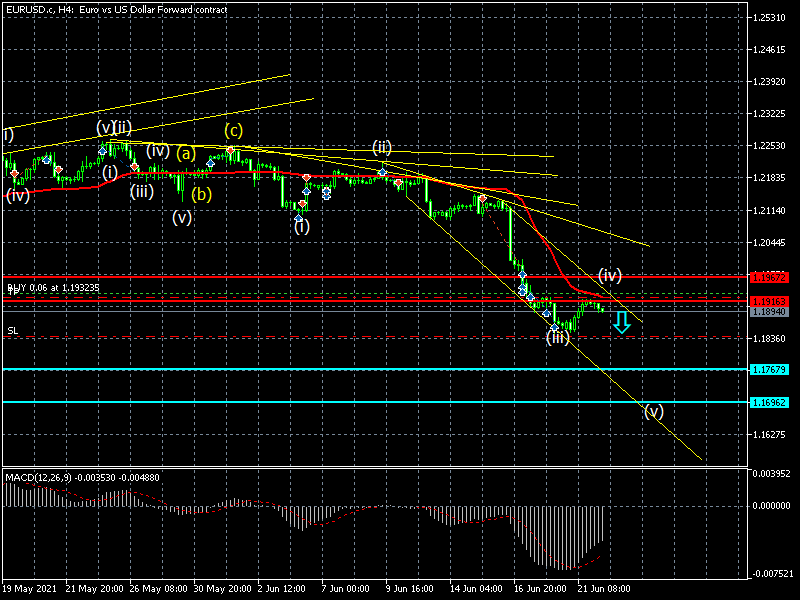
Task: Click the red sell arrow near 14 Jun
Action: point(483,201)
